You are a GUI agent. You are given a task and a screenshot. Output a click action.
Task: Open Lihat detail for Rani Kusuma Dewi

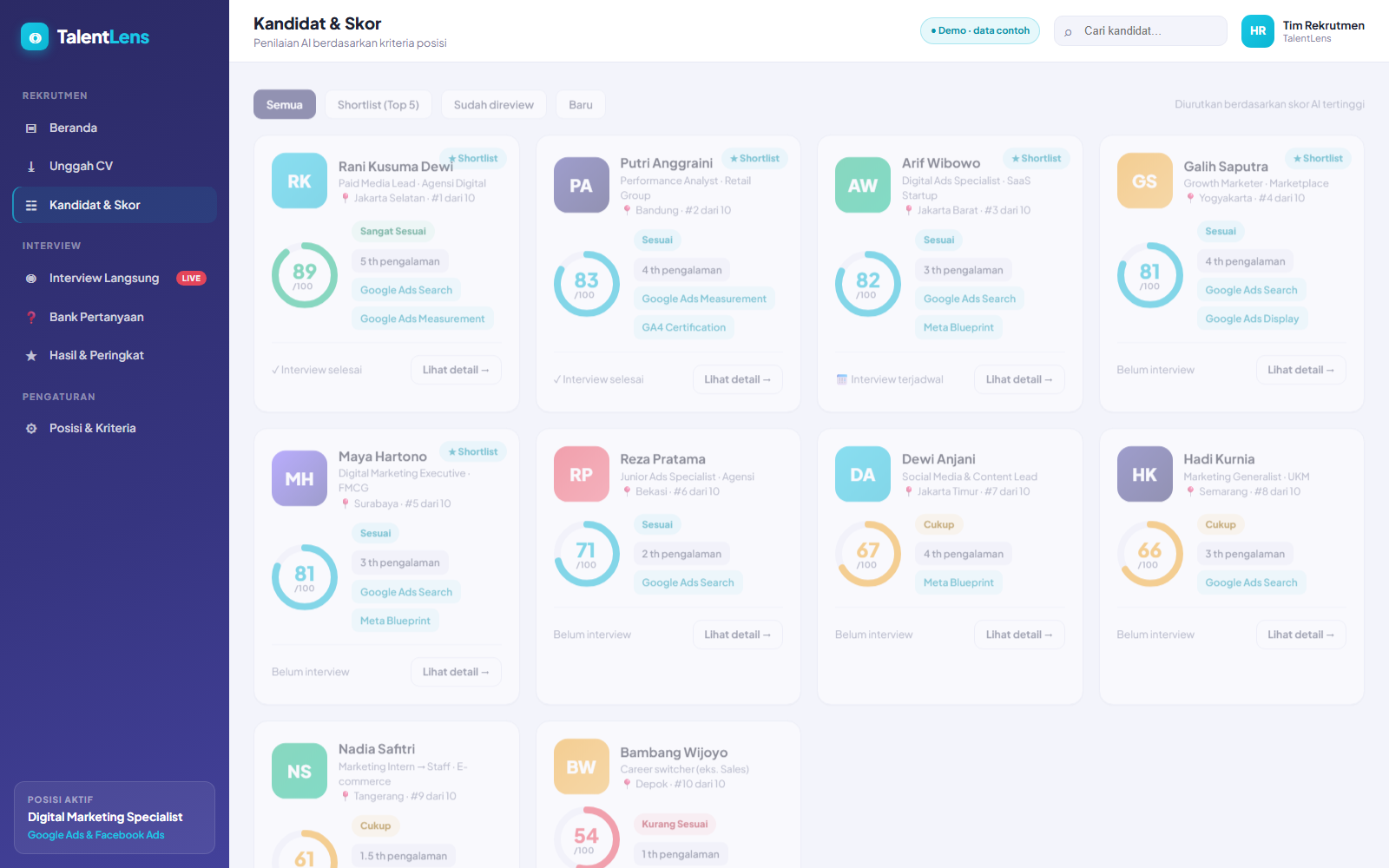coord(456,370)
